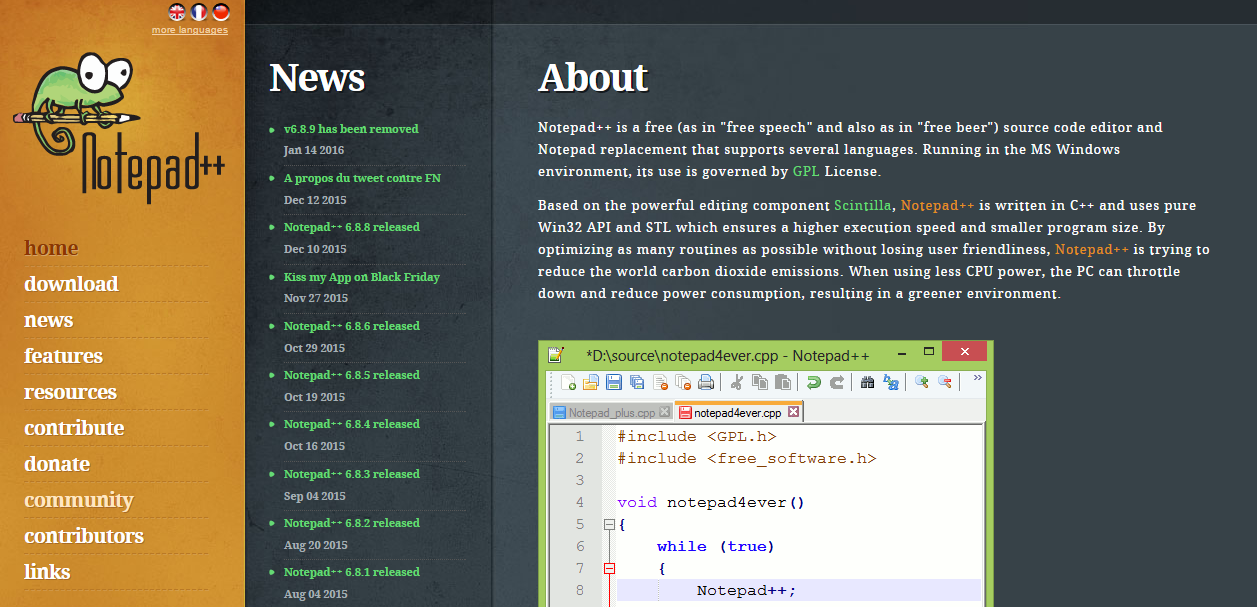The image size is (1257, 607).
Task: Click Zoom In magnifier in Notepad++ screenshot
Action: point(922,382)
